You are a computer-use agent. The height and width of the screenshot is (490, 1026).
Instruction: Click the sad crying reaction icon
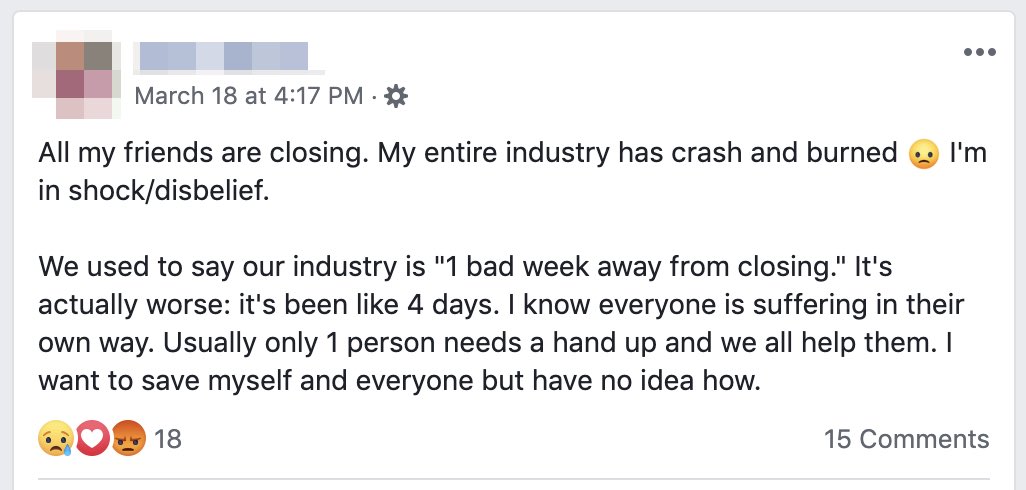coord(55,438)
